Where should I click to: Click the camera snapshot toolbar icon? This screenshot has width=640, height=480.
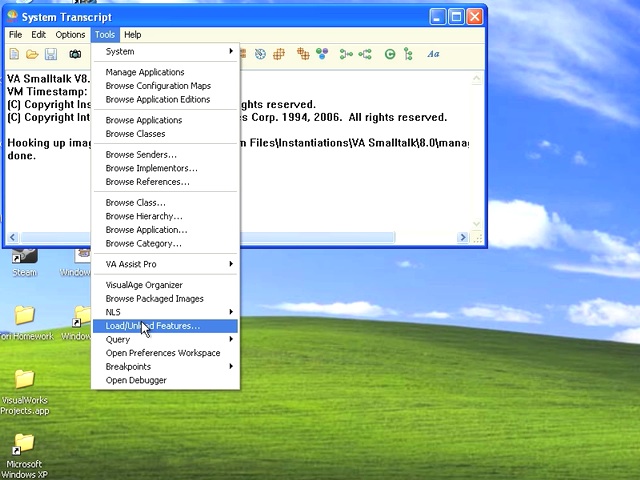point(75,54)
